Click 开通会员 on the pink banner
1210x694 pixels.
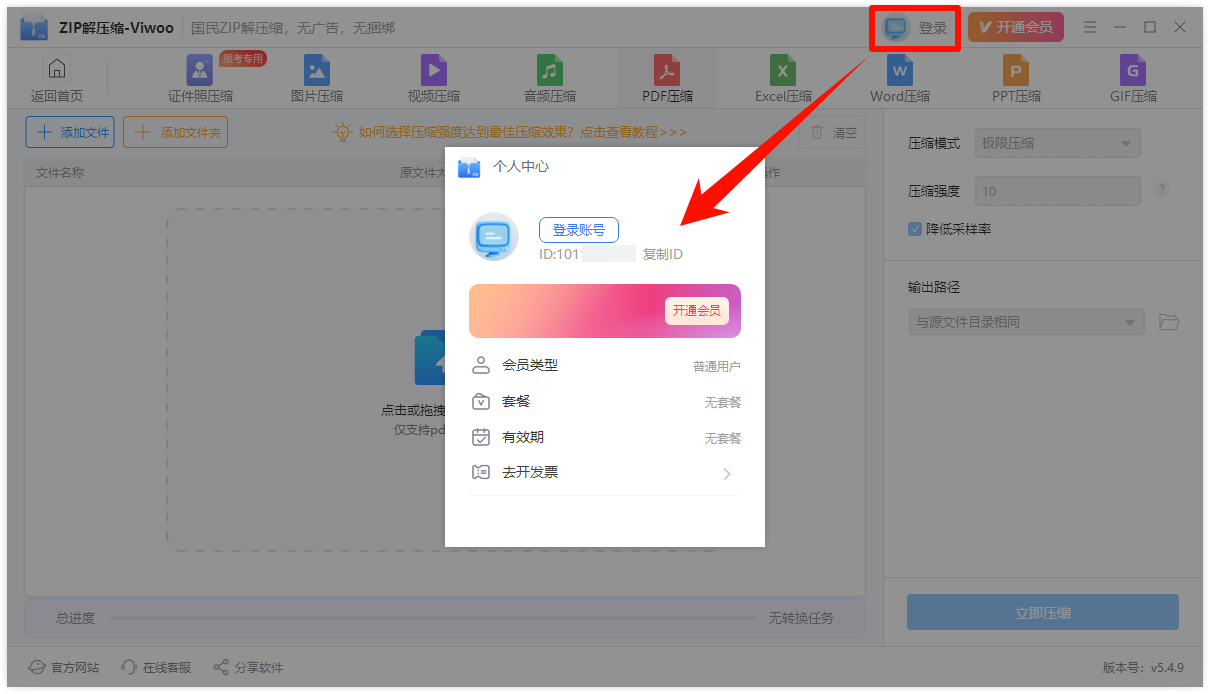(697, 311)
